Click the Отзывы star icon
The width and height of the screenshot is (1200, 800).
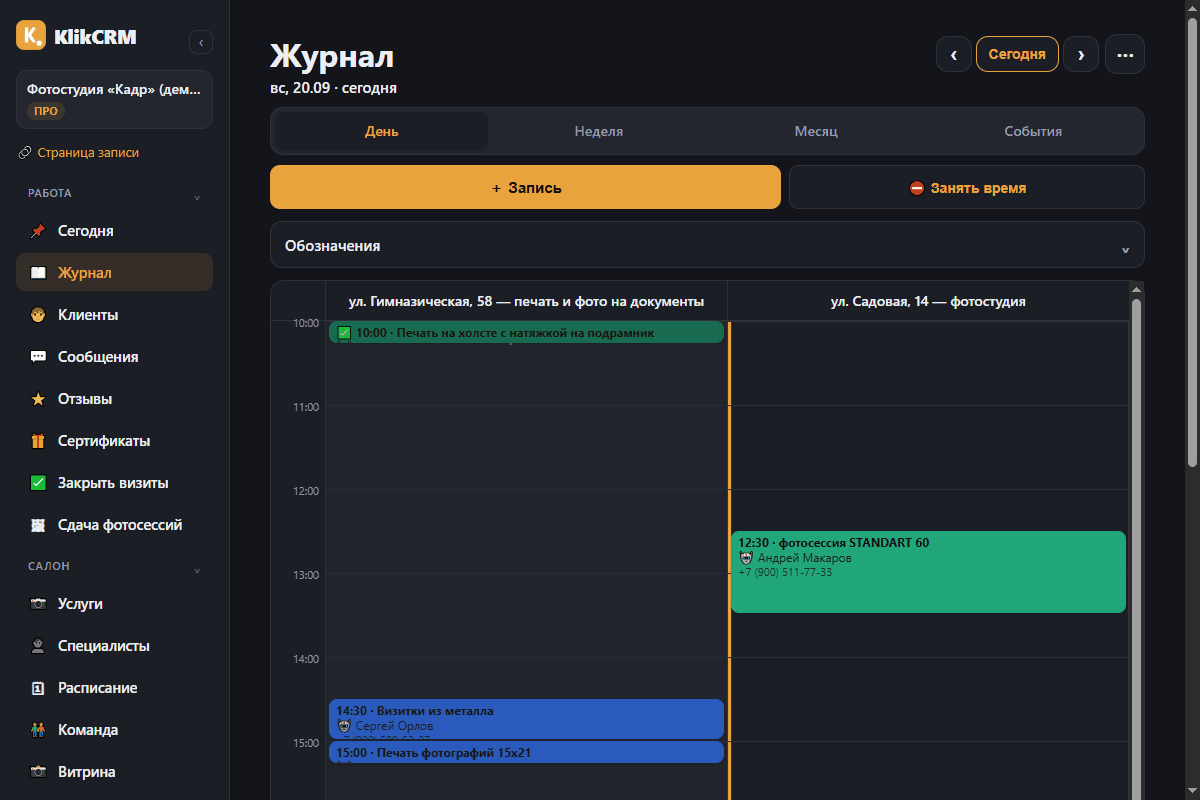tap(38, 399)
